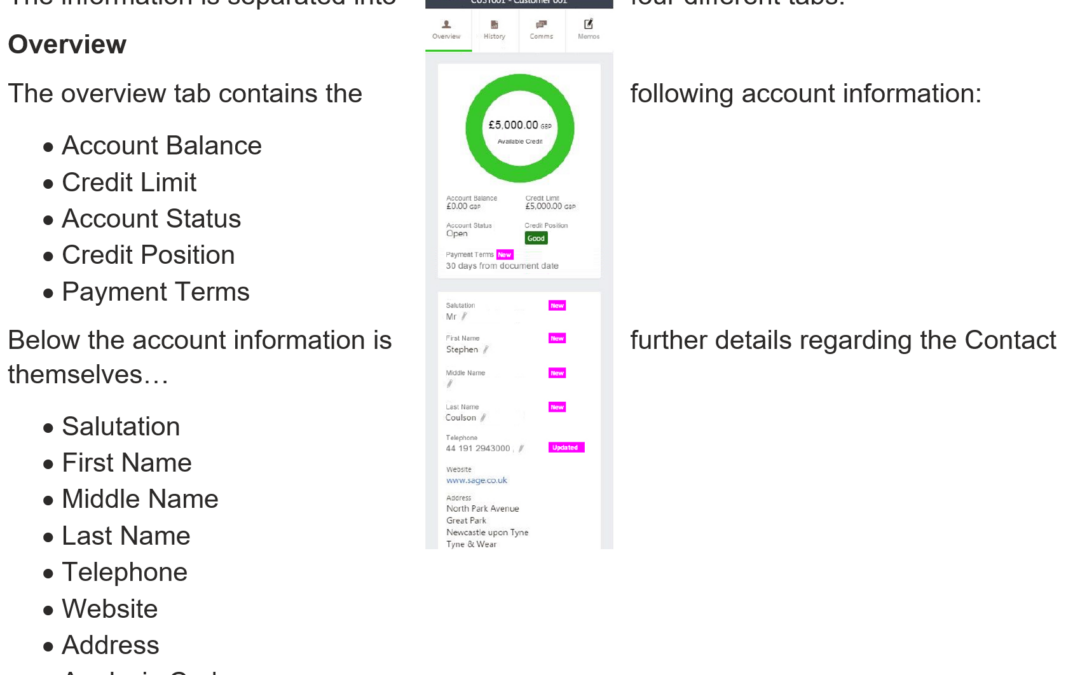The image size is (1080, 675).
Task: Click the pencil icon beside telephone number
Action: pos(521,448)
